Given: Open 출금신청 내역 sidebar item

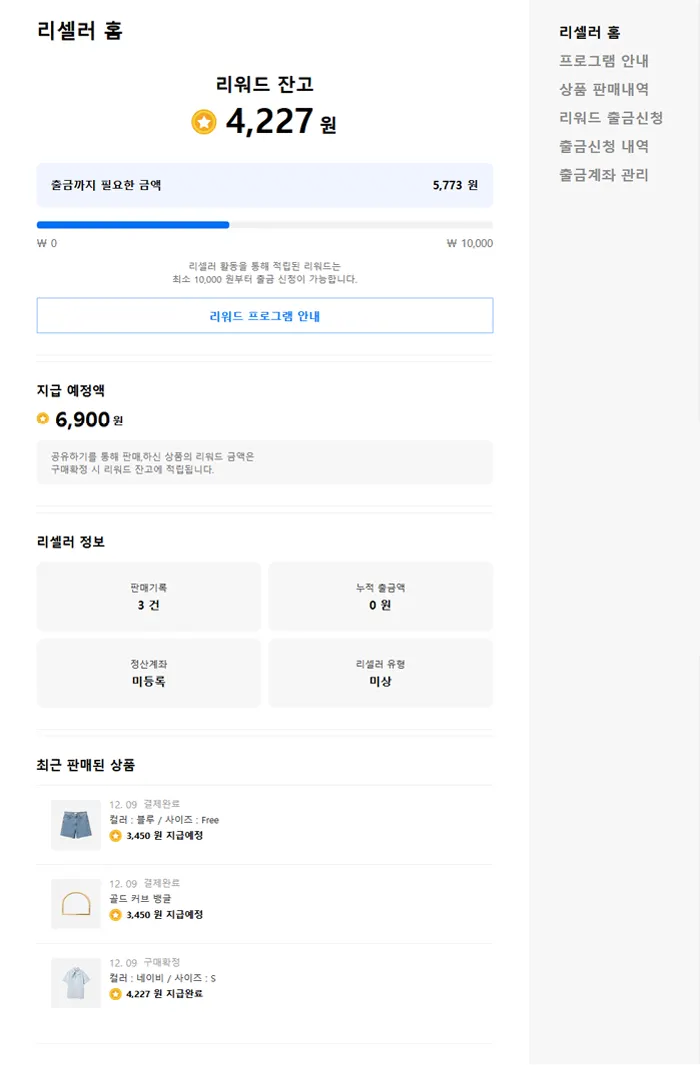Looking at the screenshot, I should pyautogui.click(x=604, y=146).
